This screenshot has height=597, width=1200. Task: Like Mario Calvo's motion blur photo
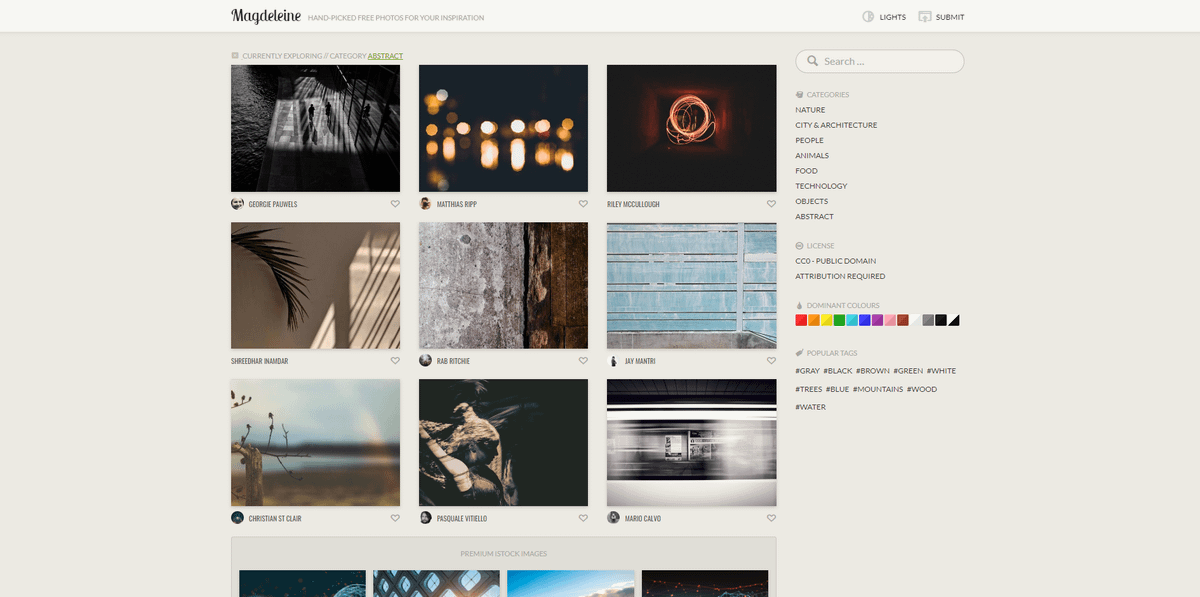(771, 518)
